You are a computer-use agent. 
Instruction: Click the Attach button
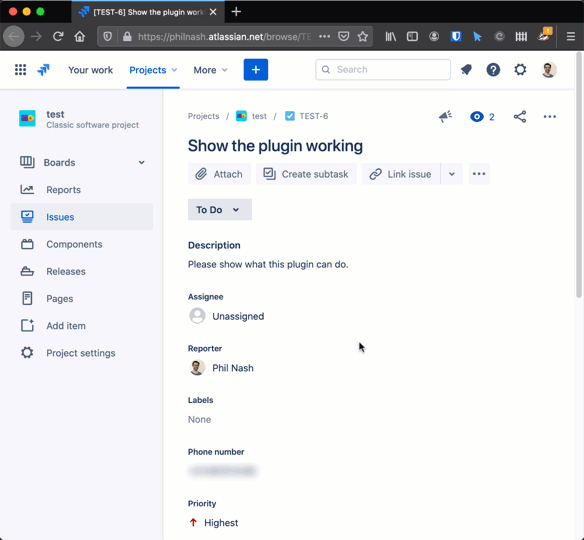[219, 174]
